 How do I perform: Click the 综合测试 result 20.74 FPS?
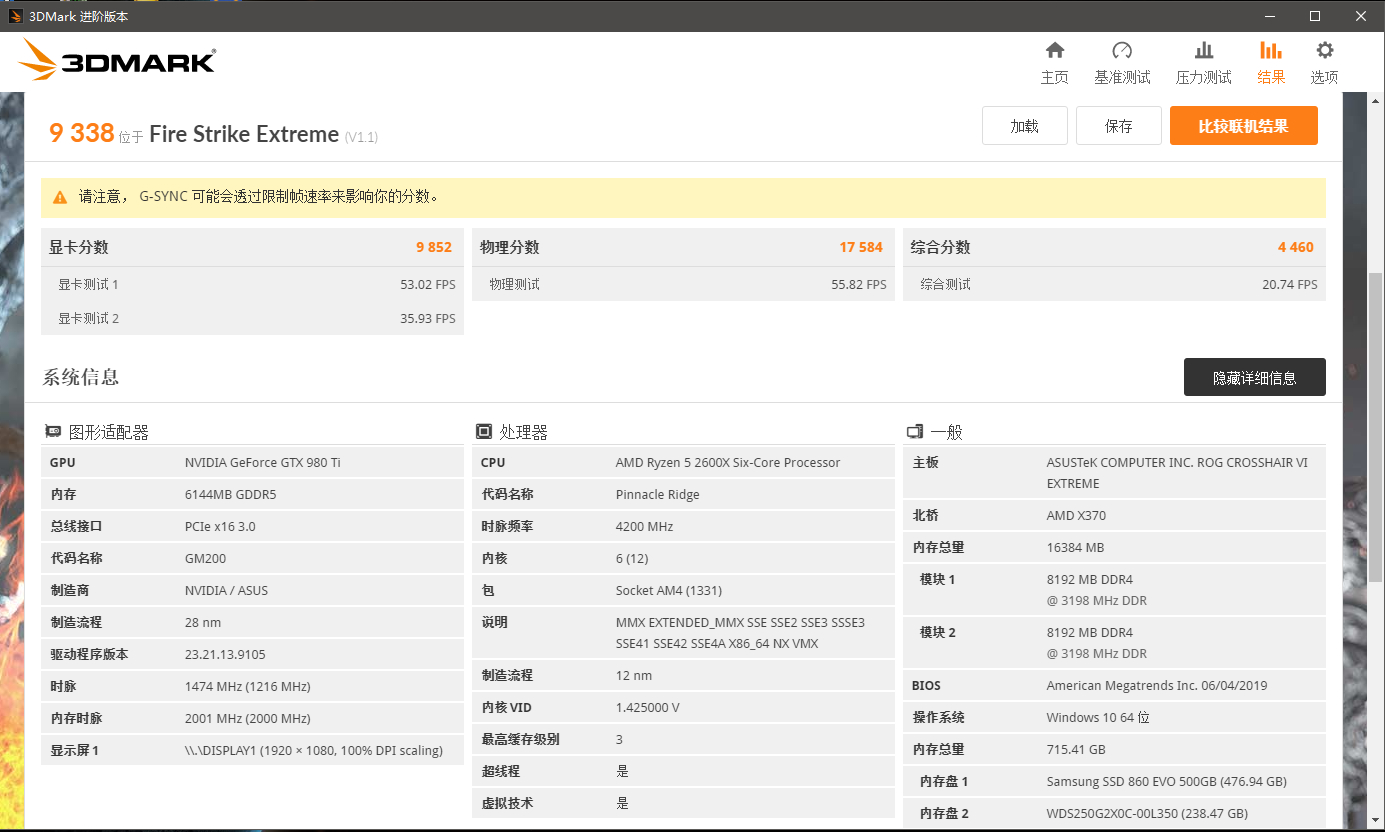(x=1290, y=284)
